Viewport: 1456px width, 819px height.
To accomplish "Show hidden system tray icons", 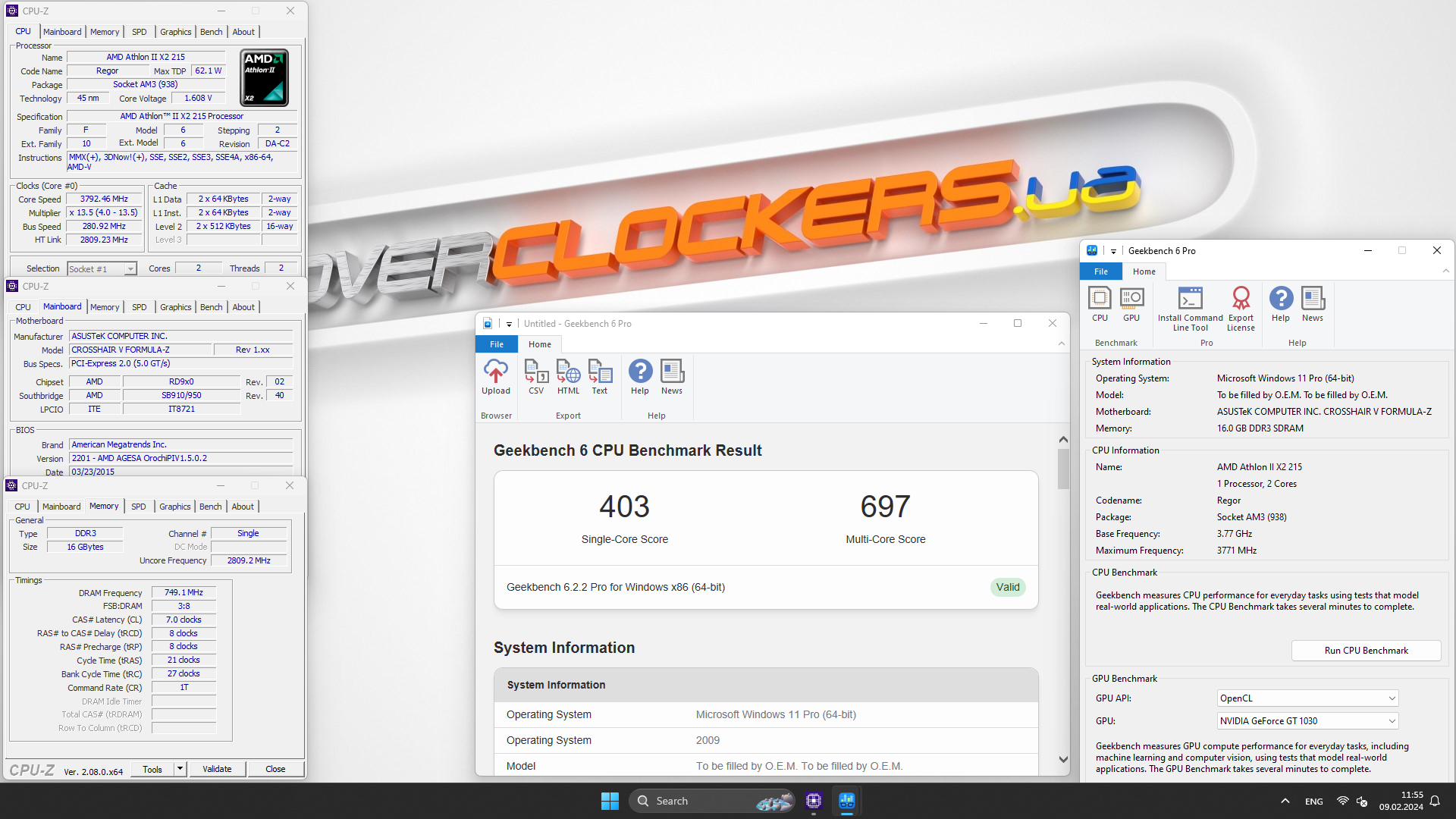I will [1285, 801].
